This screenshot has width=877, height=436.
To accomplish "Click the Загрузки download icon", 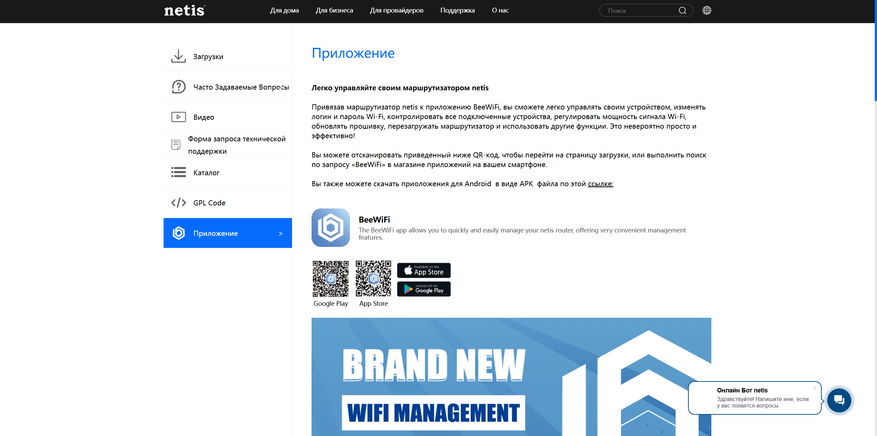I will (x=178, y=56).
